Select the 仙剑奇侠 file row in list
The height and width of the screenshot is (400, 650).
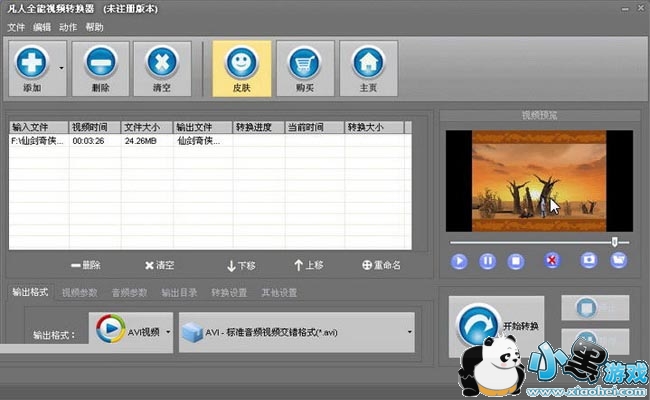click(120, 141)
